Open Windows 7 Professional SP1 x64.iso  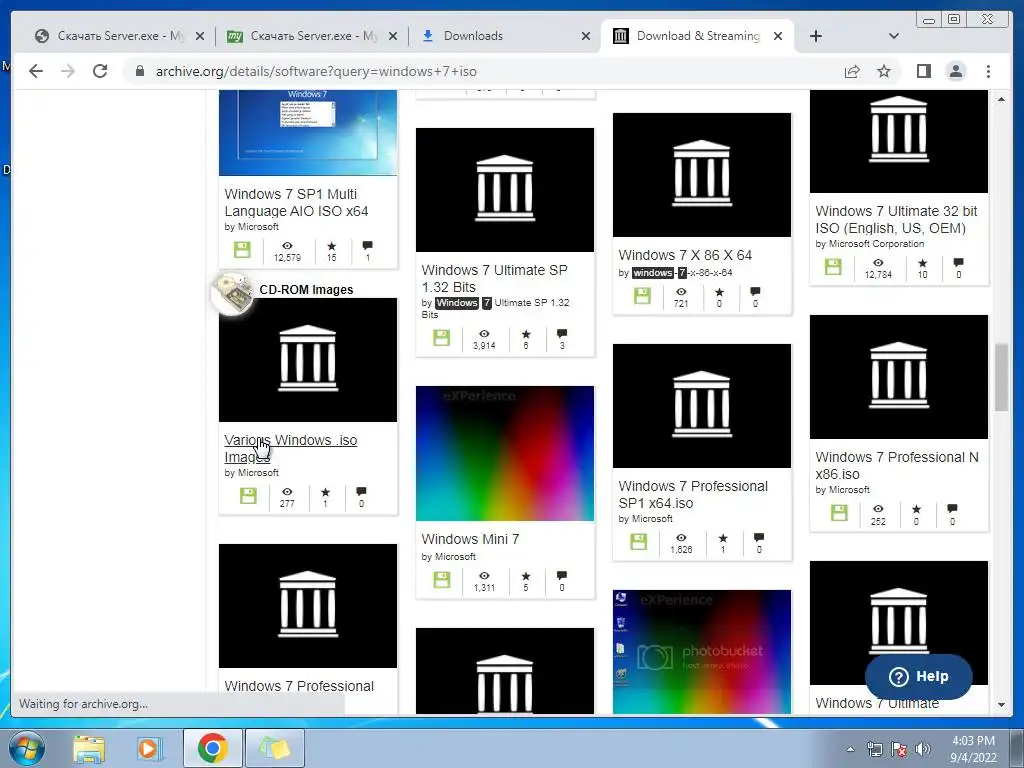pos(693,494)
